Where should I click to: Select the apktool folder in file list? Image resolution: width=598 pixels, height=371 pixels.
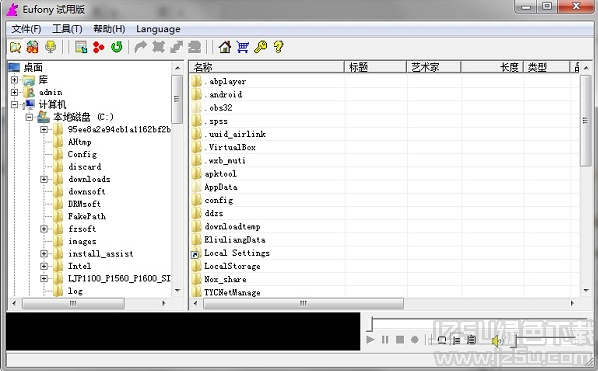click(220, 174)
